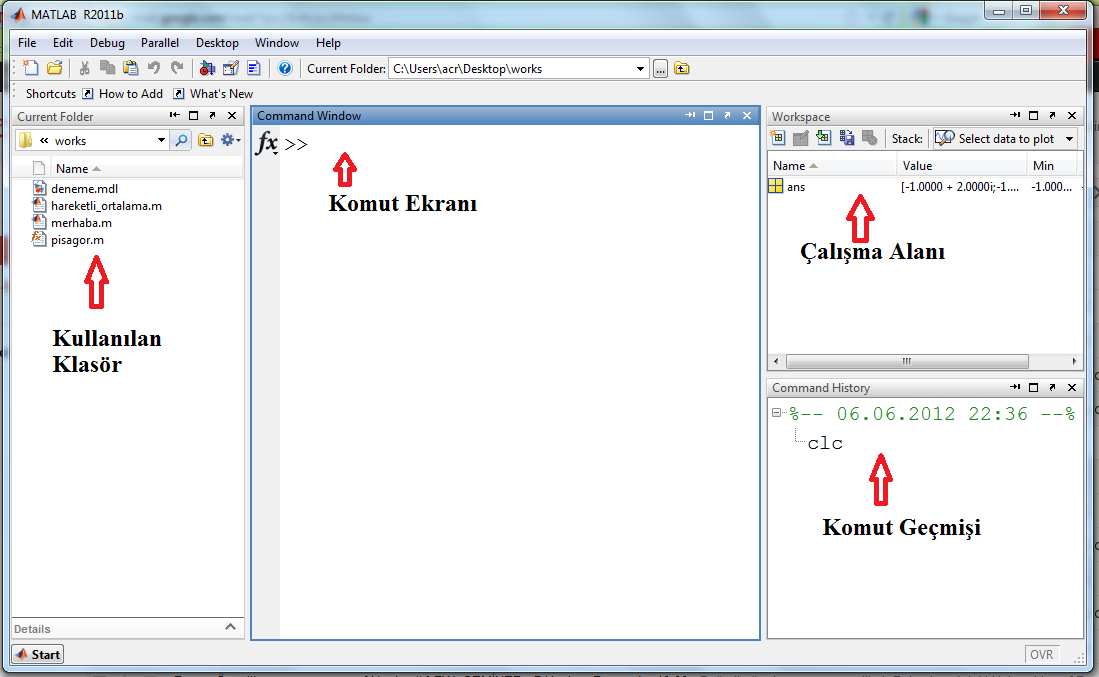The width and height of the screenshot is (1099, 677).
Task: Click the parent folder icon in Current Folder panel
Action: (x=205, y=140)
